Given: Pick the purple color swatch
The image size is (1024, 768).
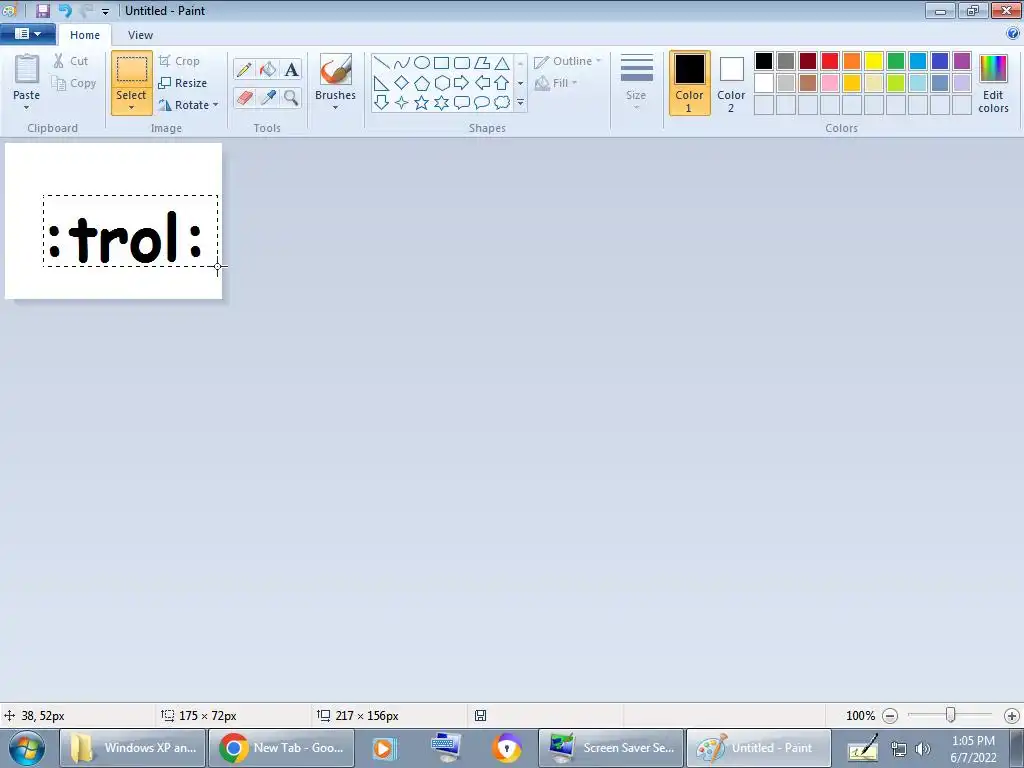Looking at the screenshot, I should tap(962, 61).
